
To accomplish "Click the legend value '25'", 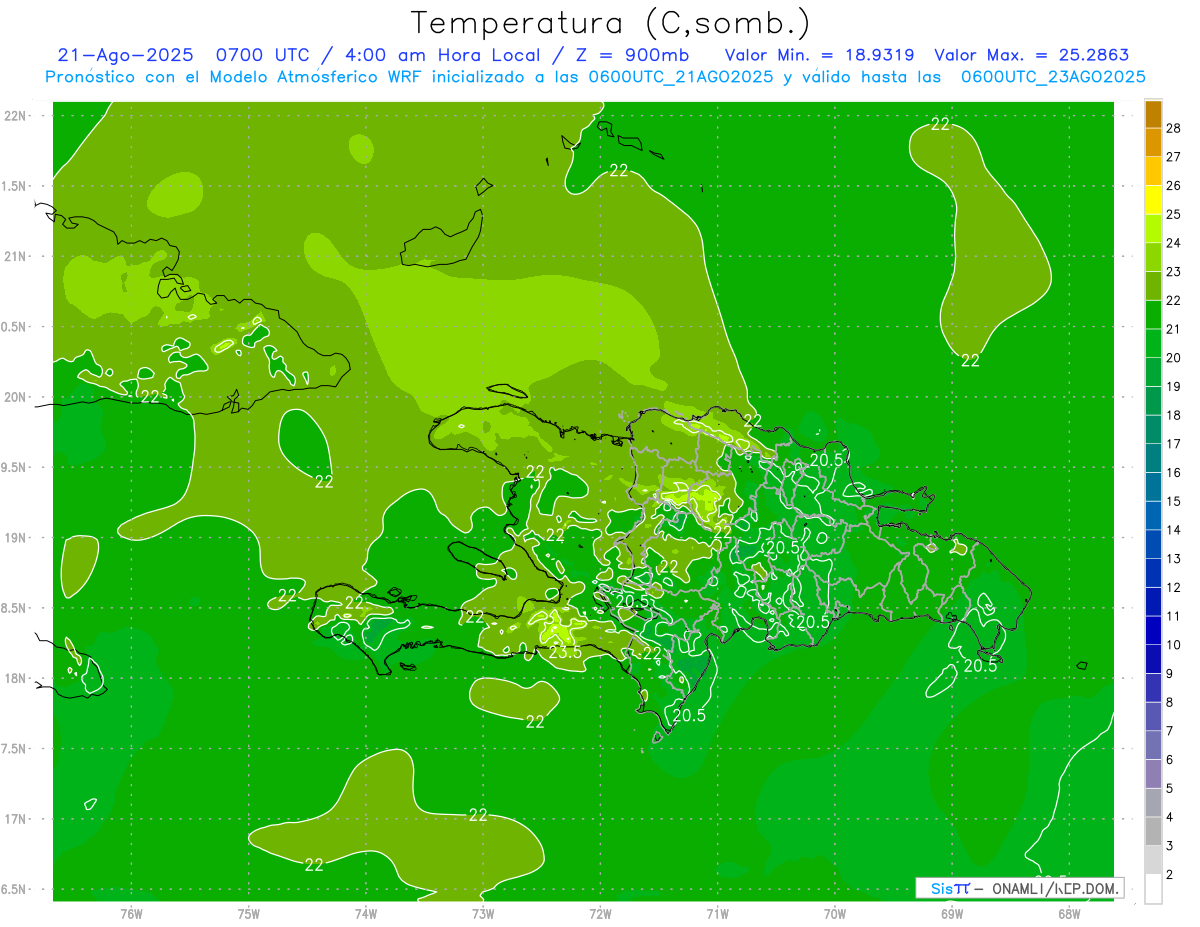I will tap(1174, 214).
